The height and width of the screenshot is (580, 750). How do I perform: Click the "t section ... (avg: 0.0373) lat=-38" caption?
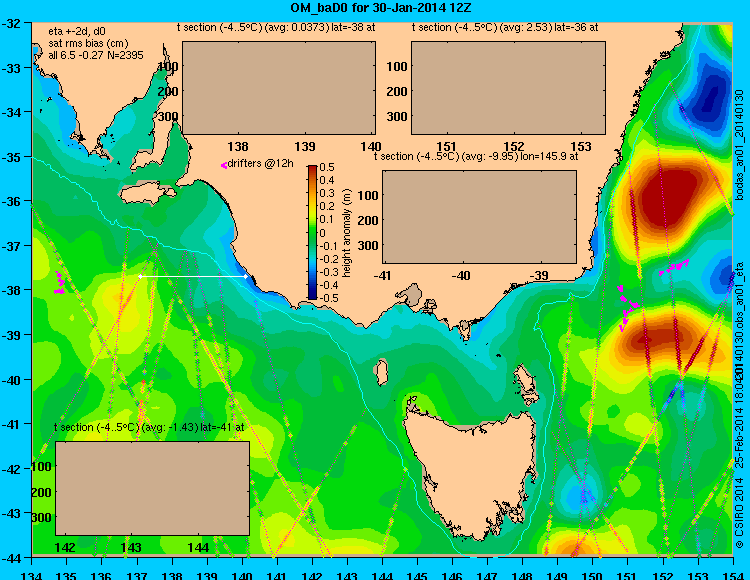pyautogui.click(x=276, y=27)
